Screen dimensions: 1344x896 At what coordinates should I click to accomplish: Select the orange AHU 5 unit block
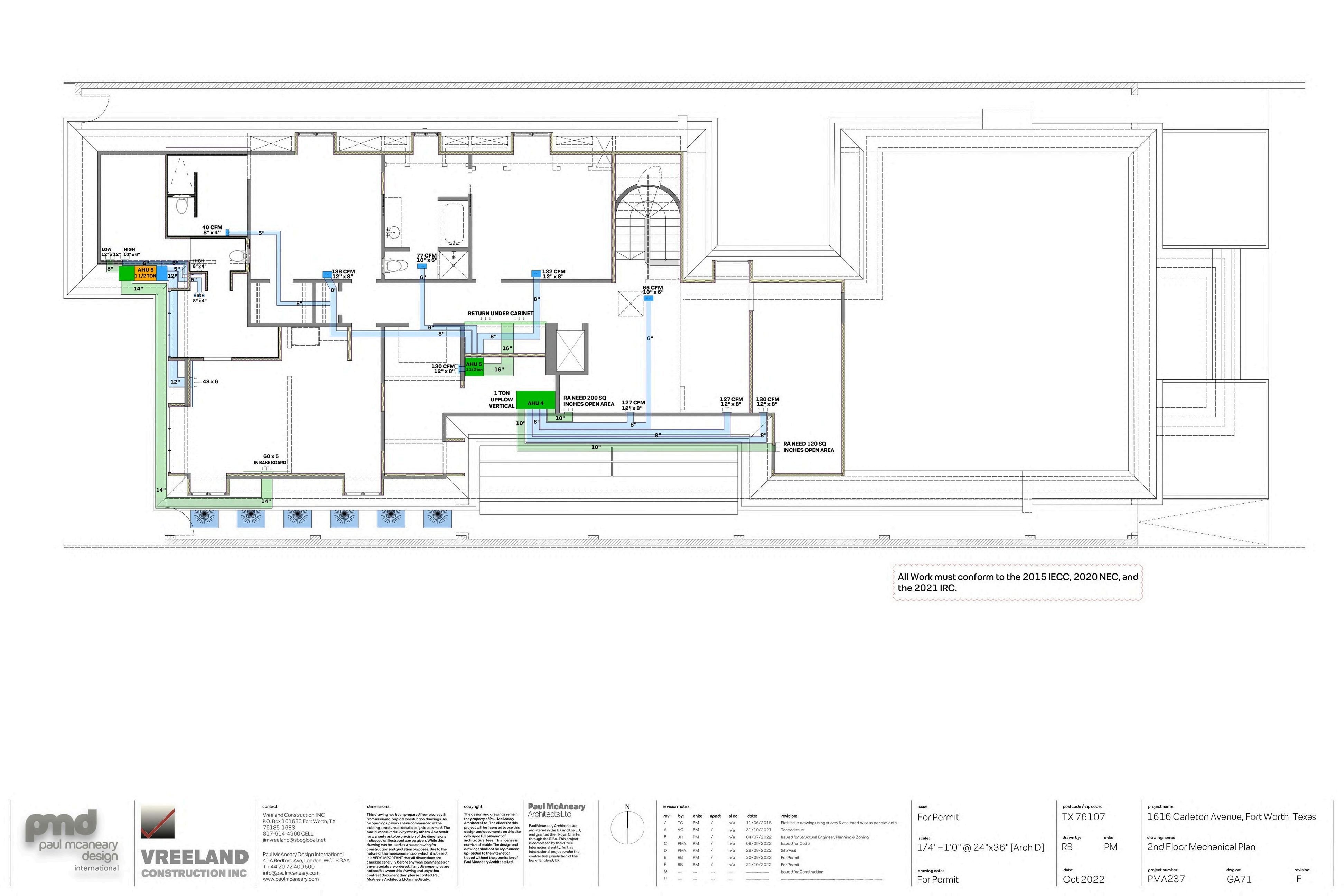(145, 273)
